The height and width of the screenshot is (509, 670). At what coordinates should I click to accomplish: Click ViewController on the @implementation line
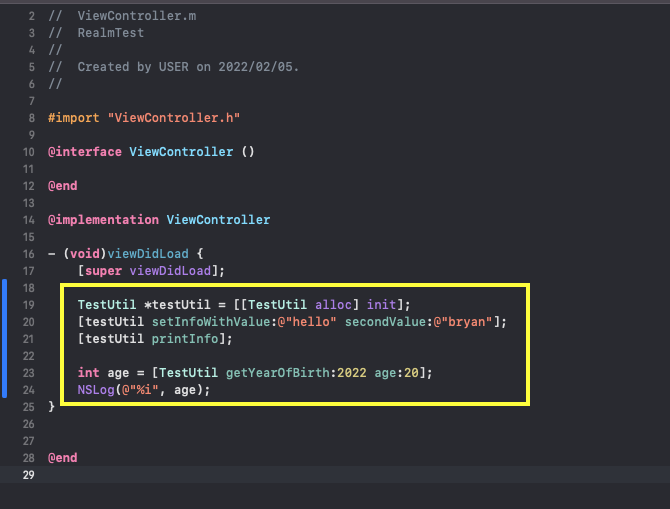[218, 220]
